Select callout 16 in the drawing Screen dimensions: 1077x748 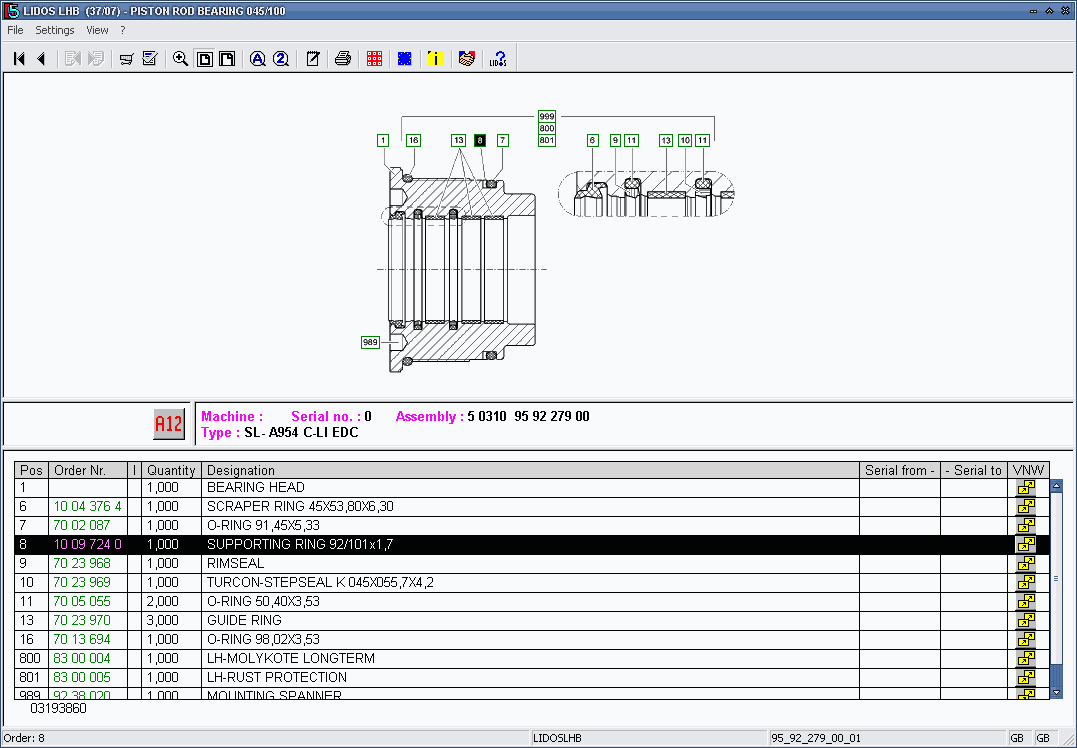[413, 140]
